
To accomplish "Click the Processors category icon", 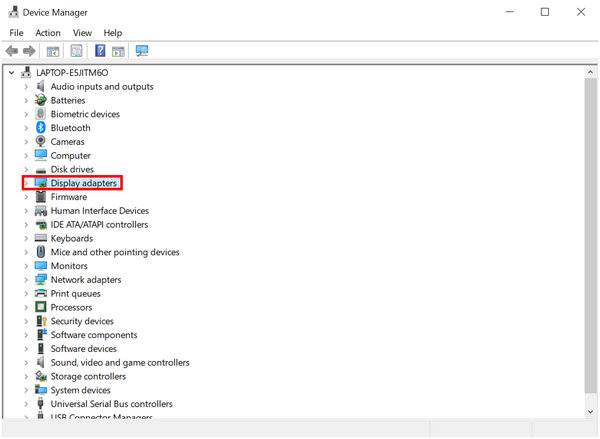I will [x=41, y=307].
